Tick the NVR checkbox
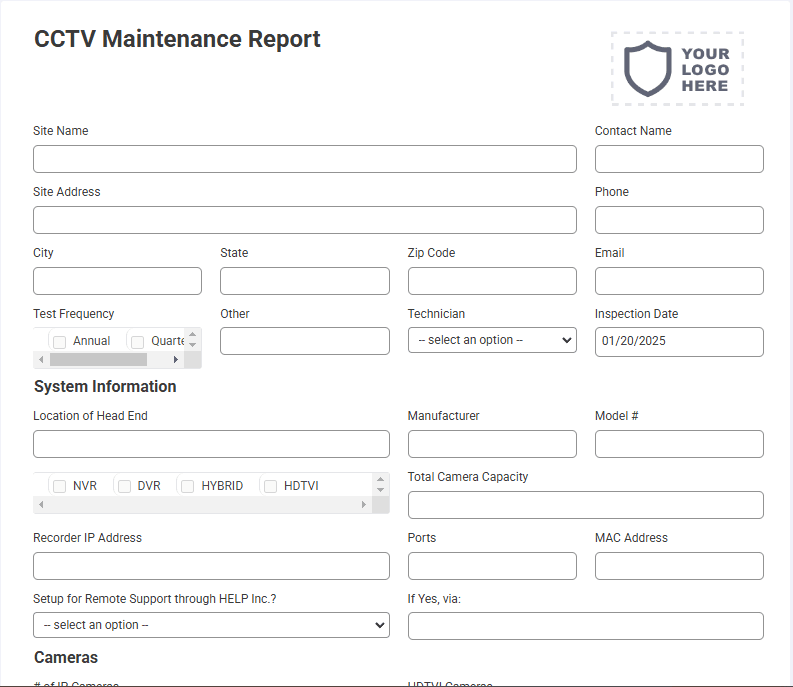 (x=60, y=486)
